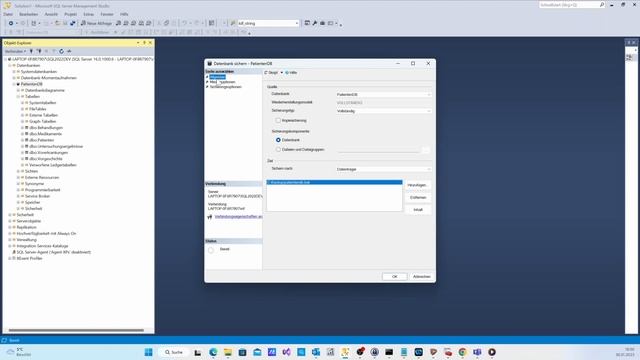Toggle the Kopiesicherung checkbox
Viewport: 640px width, 360px height.
(278, 120)
